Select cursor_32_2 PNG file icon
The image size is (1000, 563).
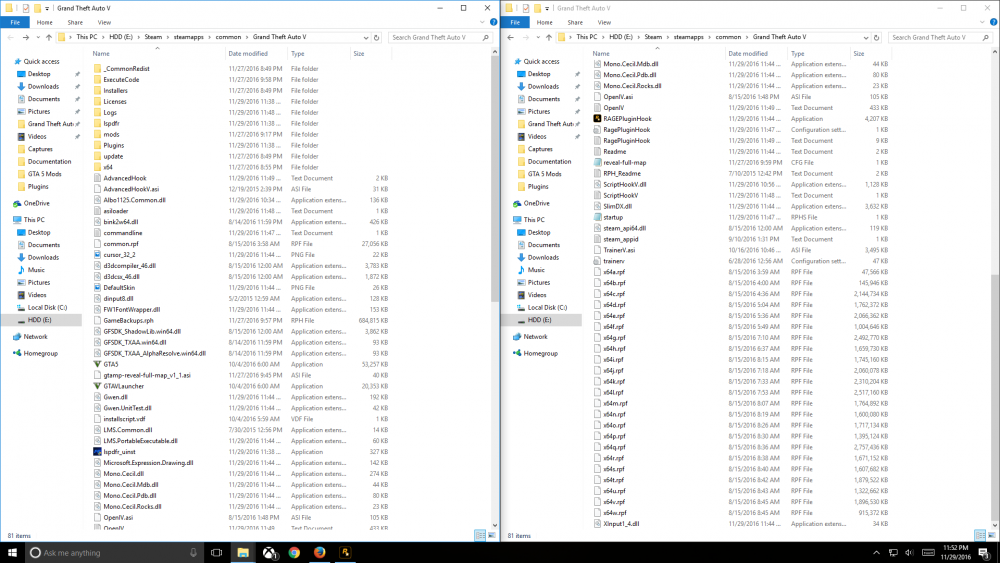[98, 254]
